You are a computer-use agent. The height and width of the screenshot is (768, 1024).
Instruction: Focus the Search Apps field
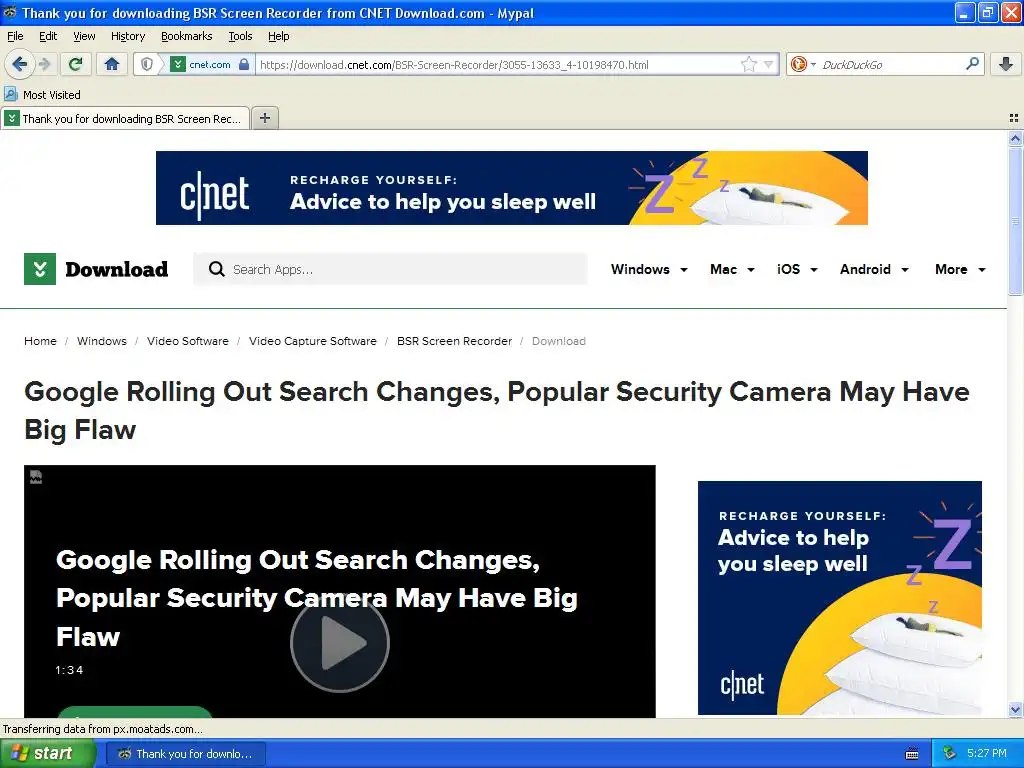[391, 269]
